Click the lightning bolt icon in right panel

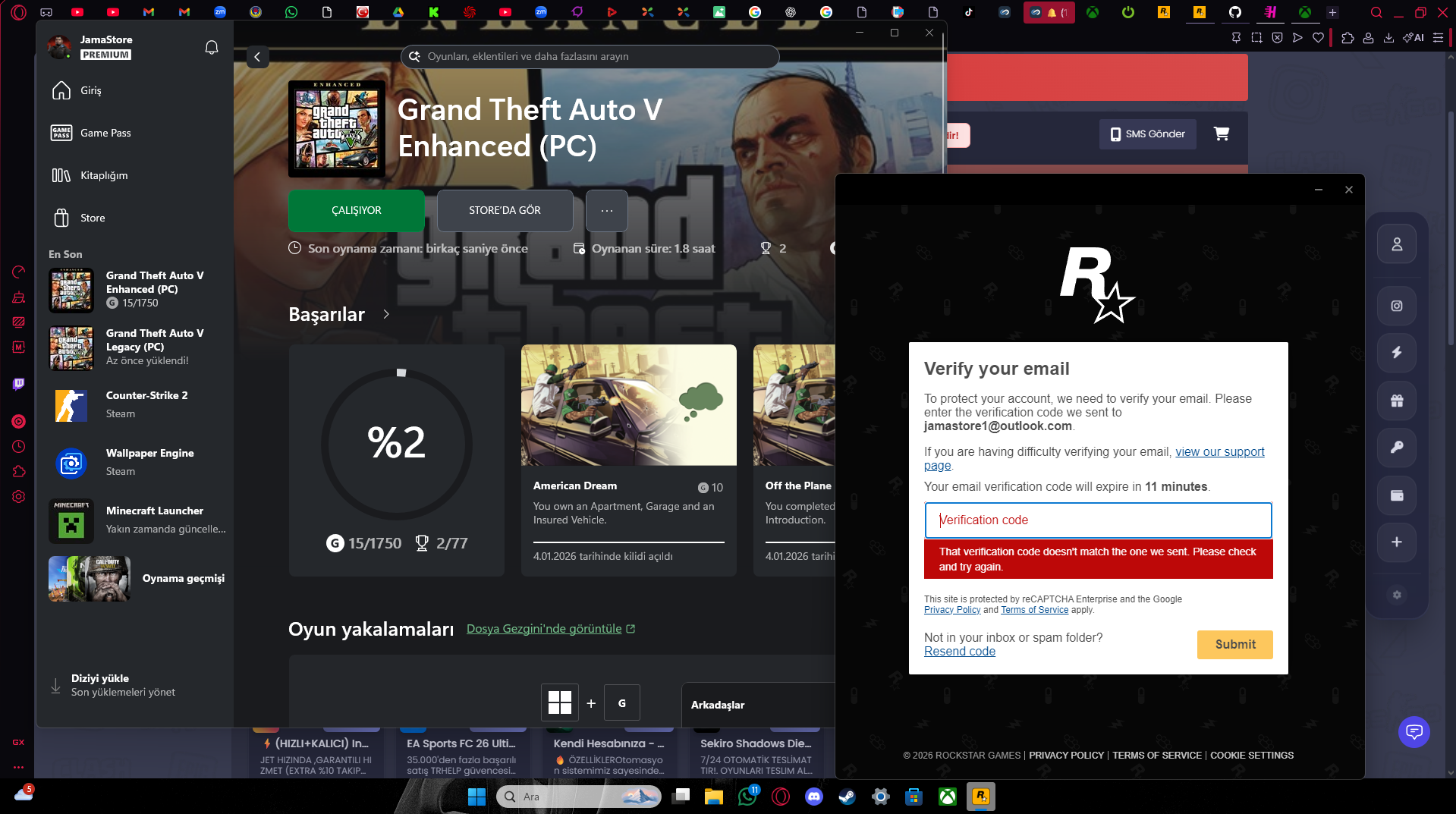1396,352
